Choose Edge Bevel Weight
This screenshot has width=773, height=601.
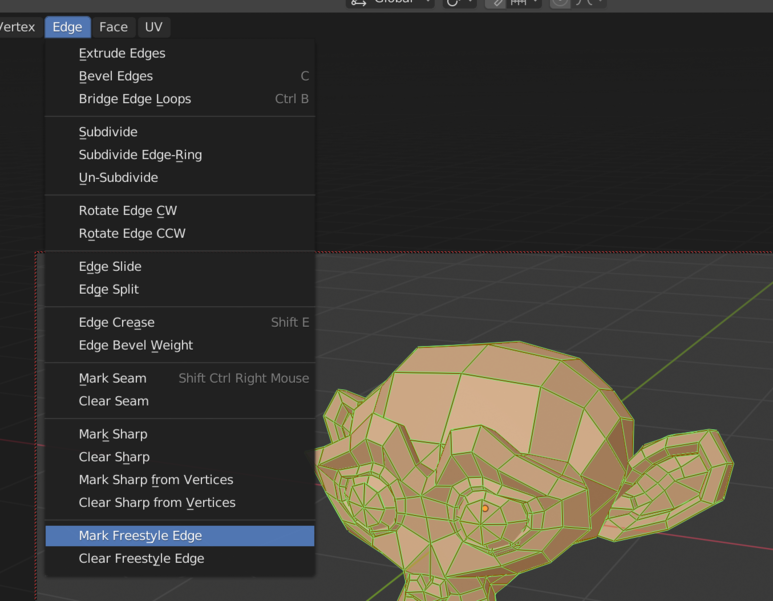point(180,345)
